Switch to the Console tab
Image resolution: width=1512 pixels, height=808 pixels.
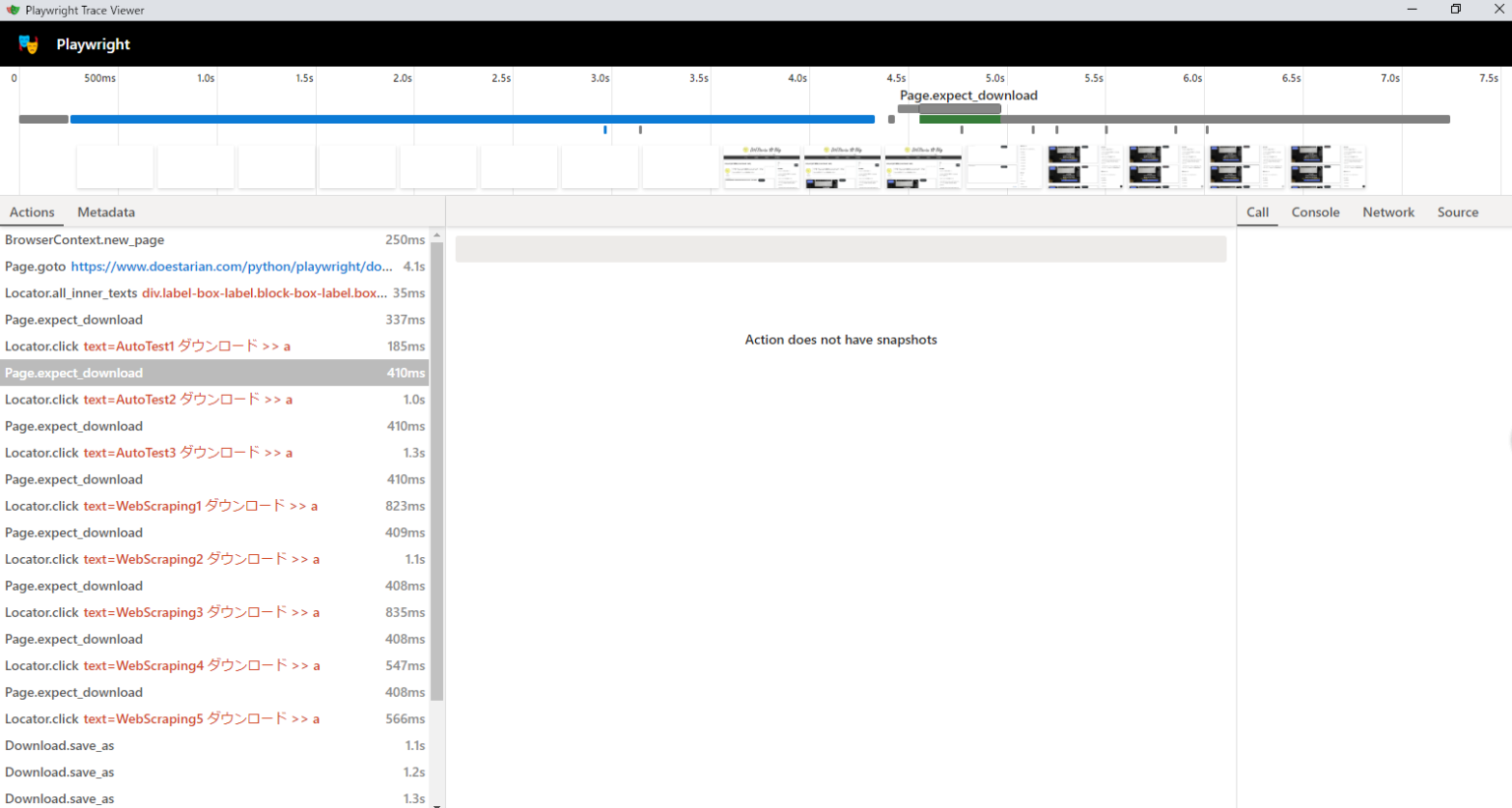(1315, 212)
